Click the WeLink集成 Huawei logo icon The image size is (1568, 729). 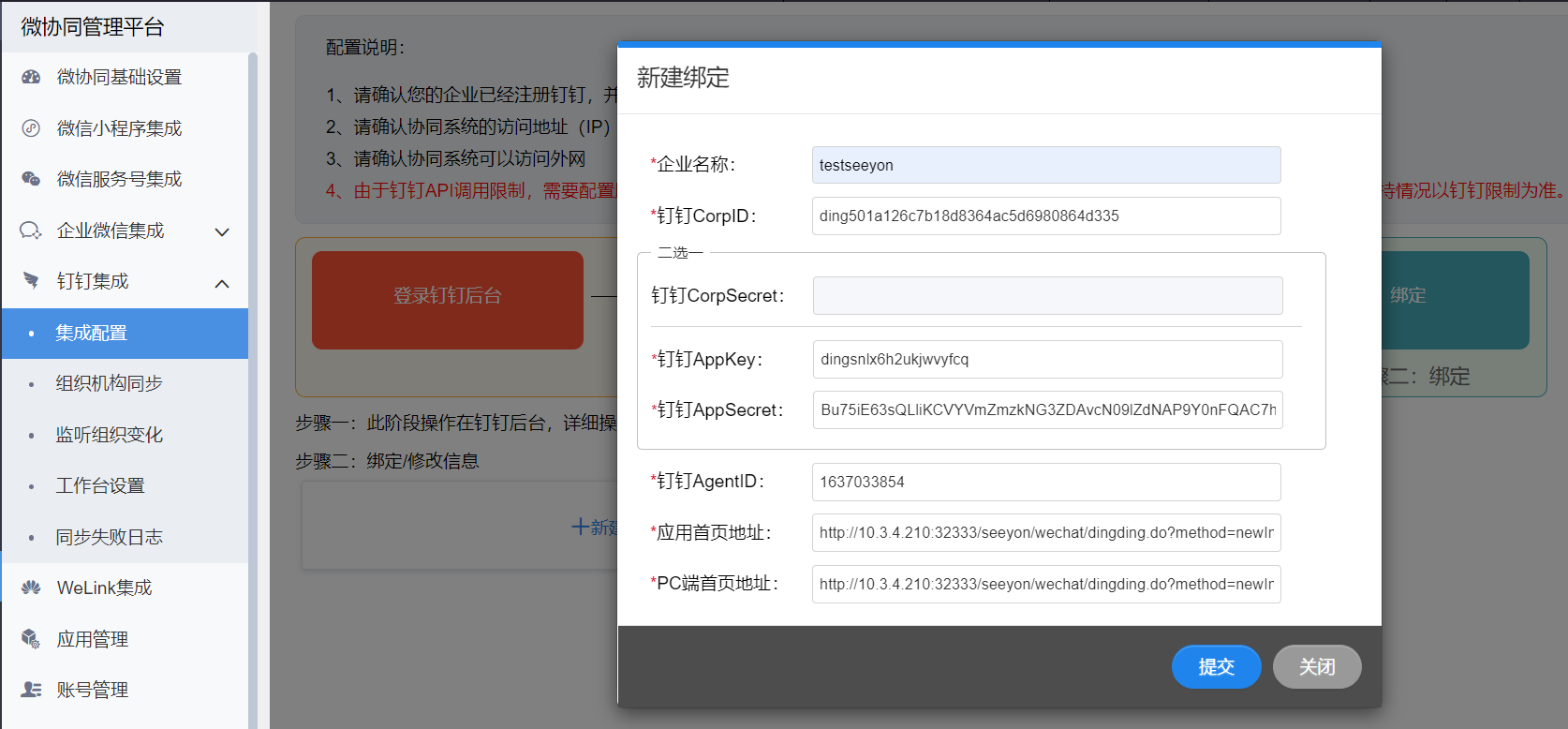(x=31, y=588)
